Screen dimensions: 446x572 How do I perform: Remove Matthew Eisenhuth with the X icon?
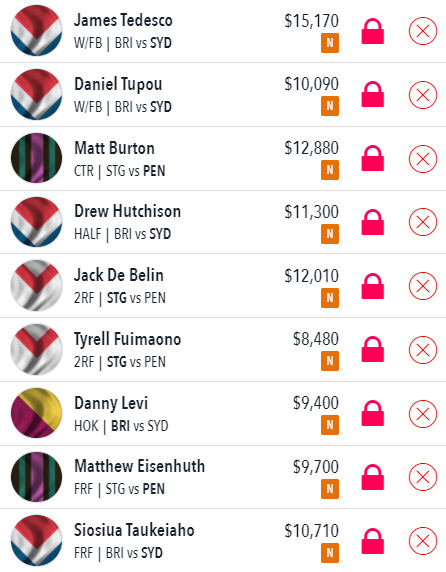[x=423, y=477]
